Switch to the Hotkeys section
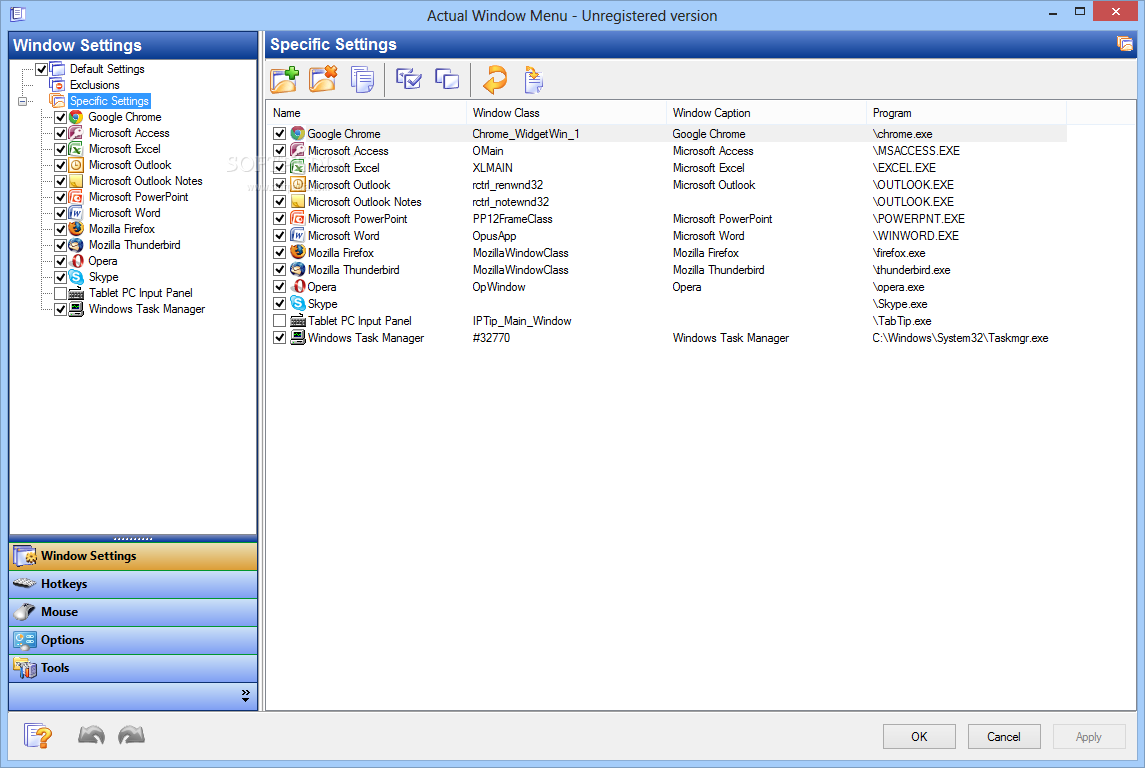1145x768 pixels. tap(133, 584)
